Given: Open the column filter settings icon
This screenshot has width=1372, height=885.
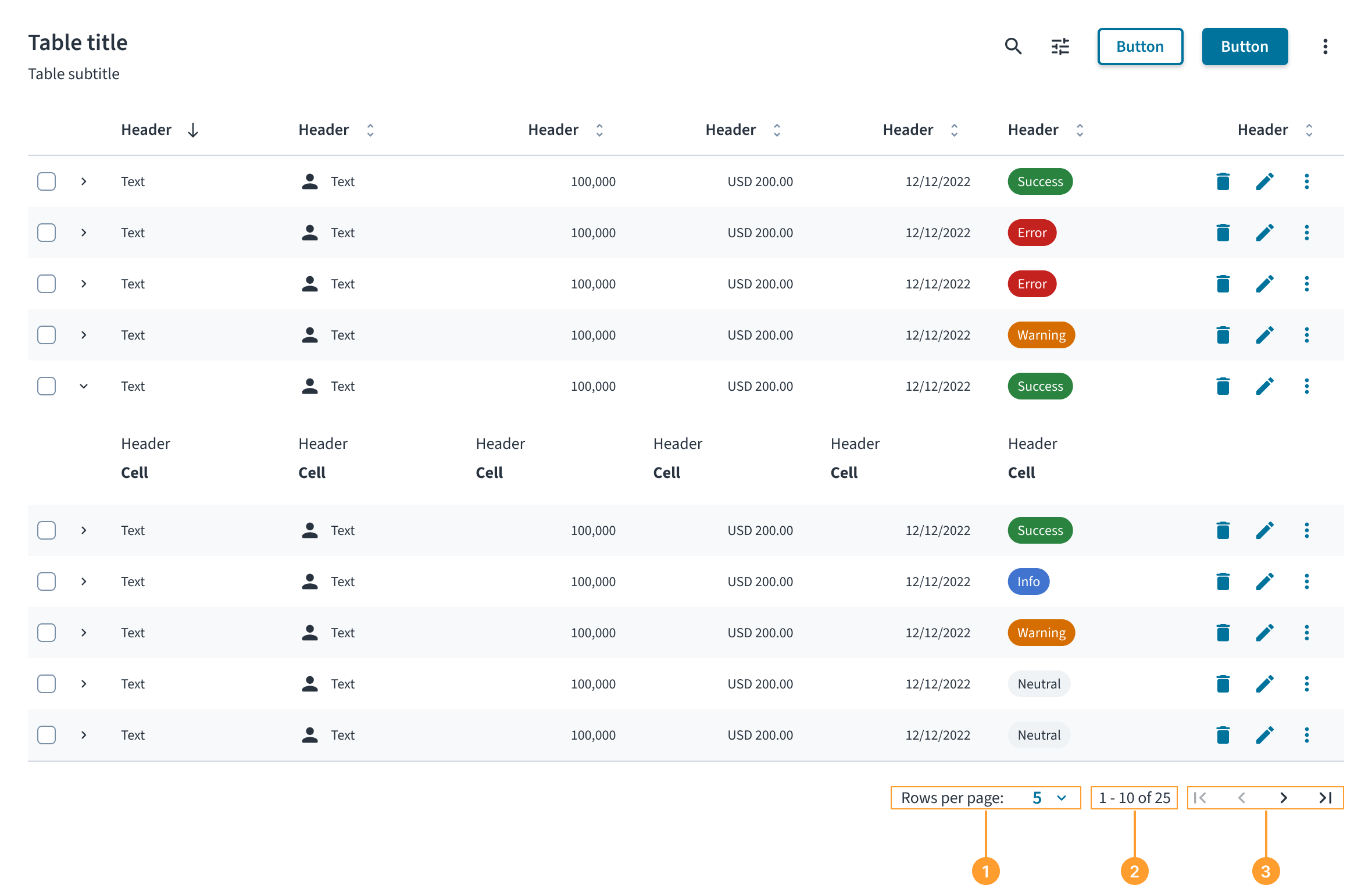Looking at the screenshot, I should (1060, 46).
